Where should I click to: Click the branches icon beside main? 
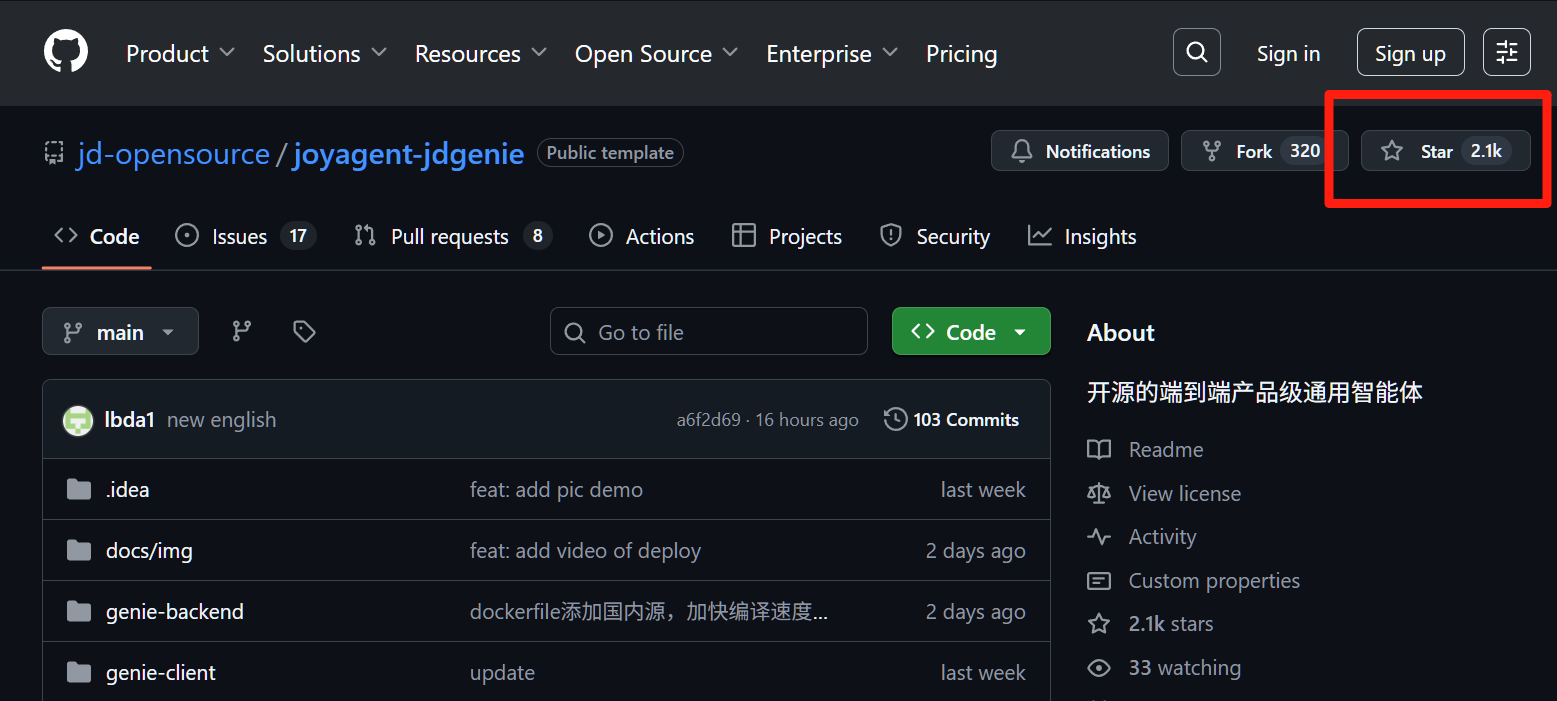click(x=242, y=332)
